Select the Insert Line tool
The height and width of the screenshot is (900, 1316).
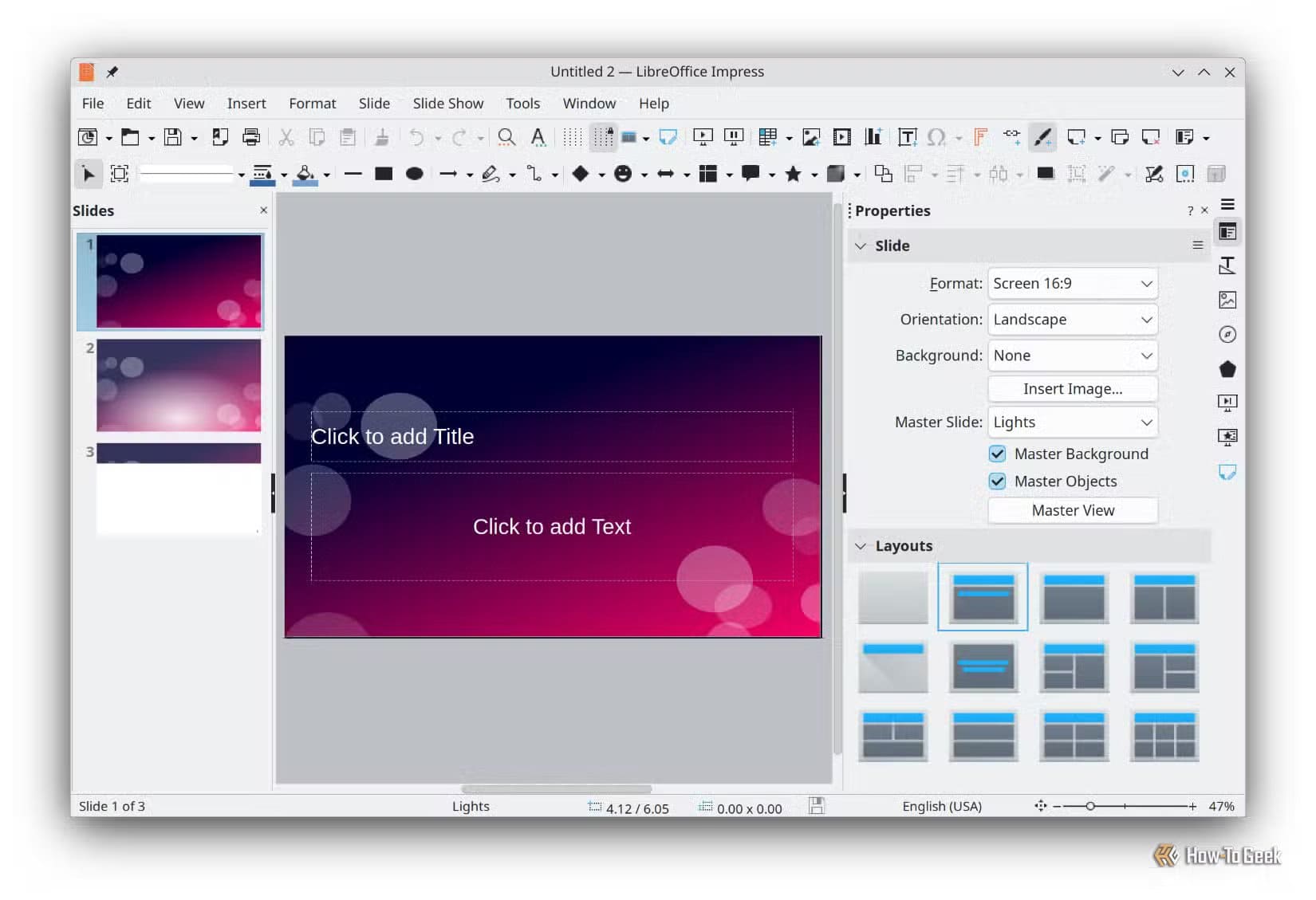coord(353,174)
